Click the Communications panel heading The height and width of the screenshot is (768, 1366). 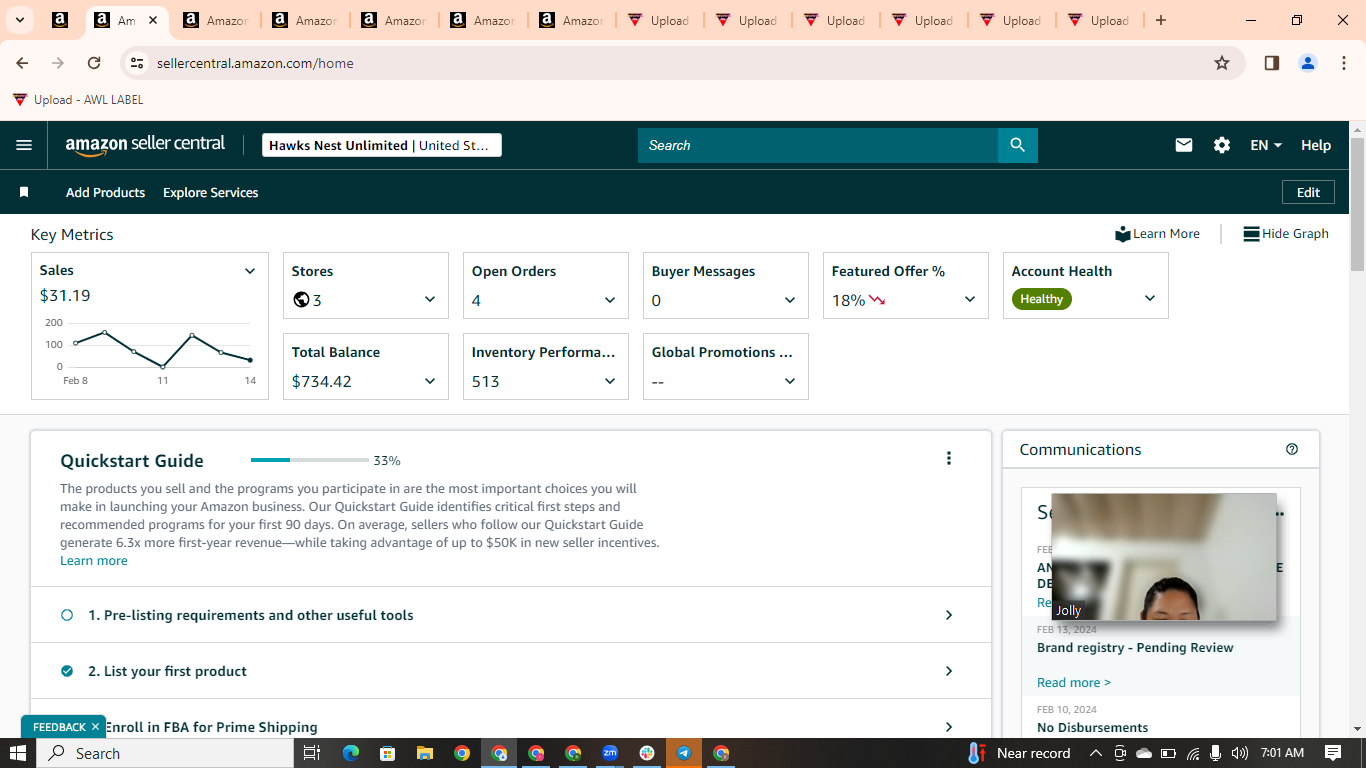pyautogui.click(x=1080, y=450)
